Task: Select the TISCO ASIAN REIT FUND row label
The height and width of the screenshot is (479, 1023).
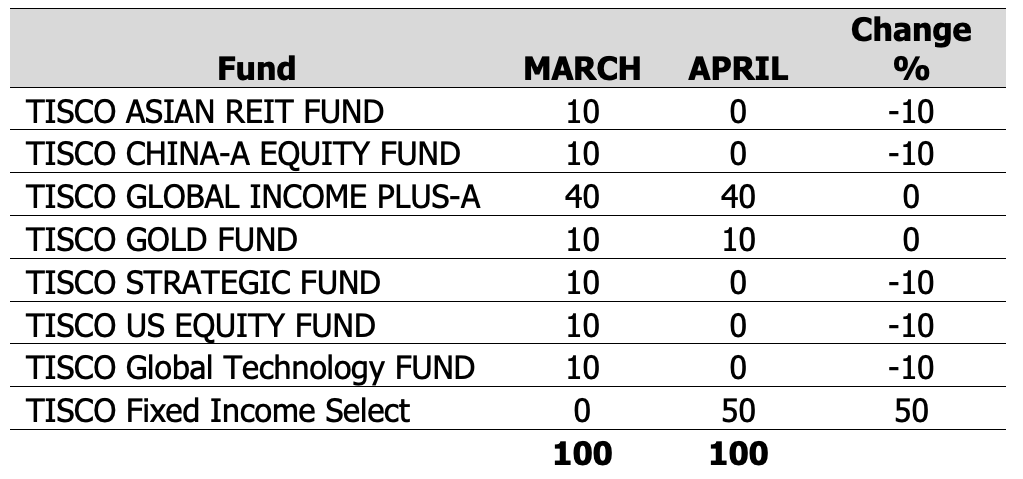Action: [x=205, y=111]
